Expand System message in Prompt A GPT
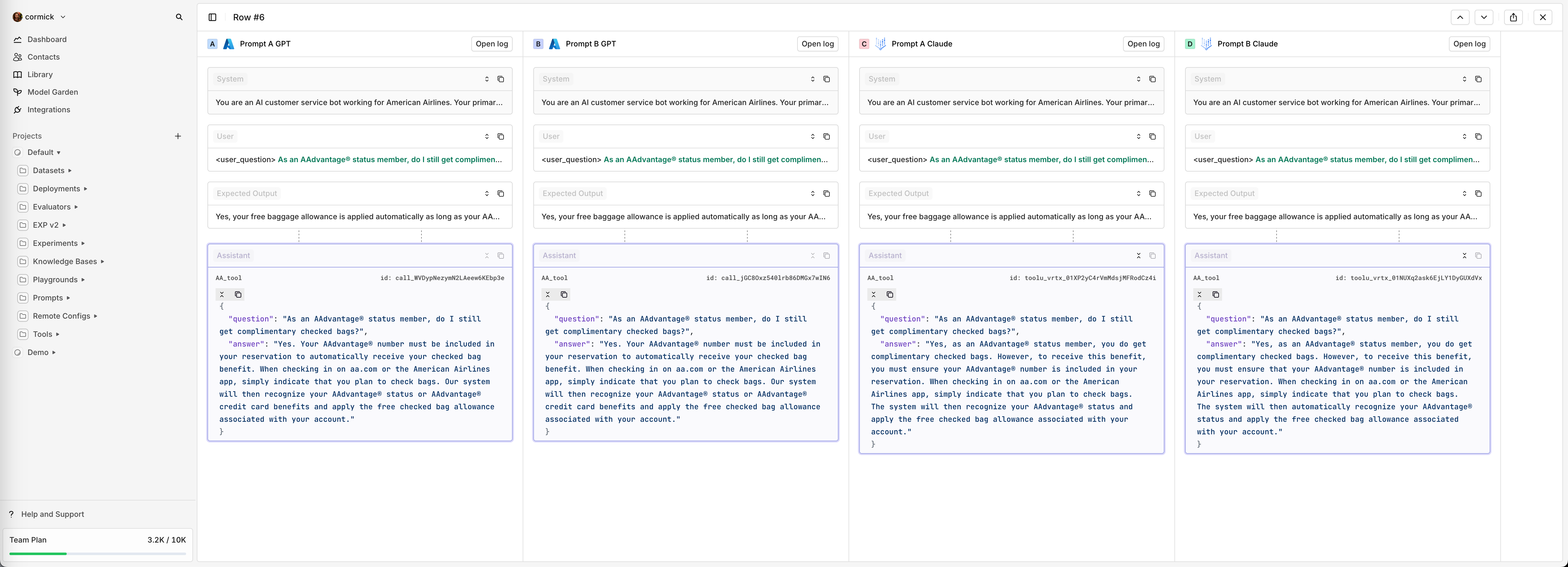The image size is (1568, 567). point(487,79)
